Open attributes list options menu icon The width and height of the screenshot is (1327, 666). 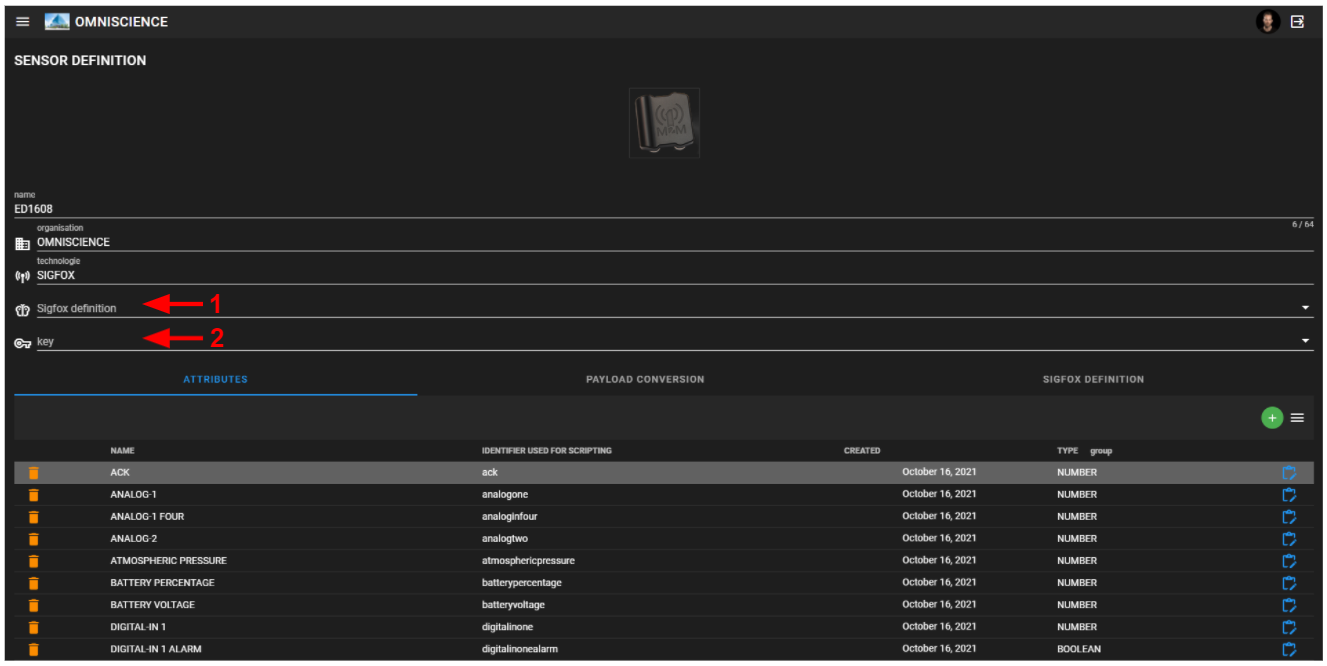1297,418
